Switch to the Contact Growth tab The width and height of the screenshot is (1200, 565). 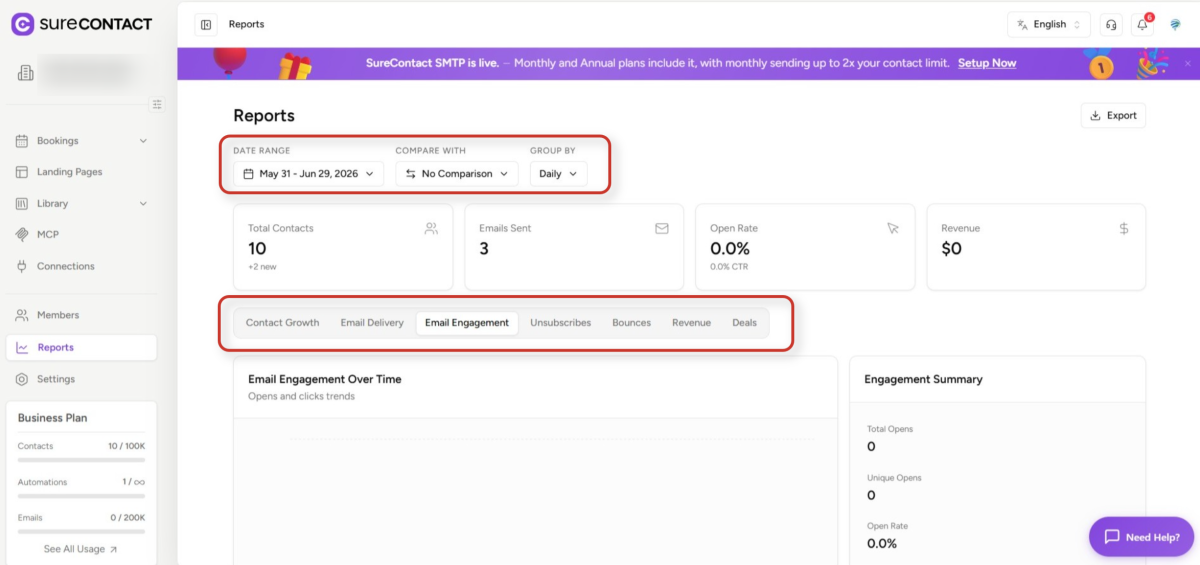282,323
